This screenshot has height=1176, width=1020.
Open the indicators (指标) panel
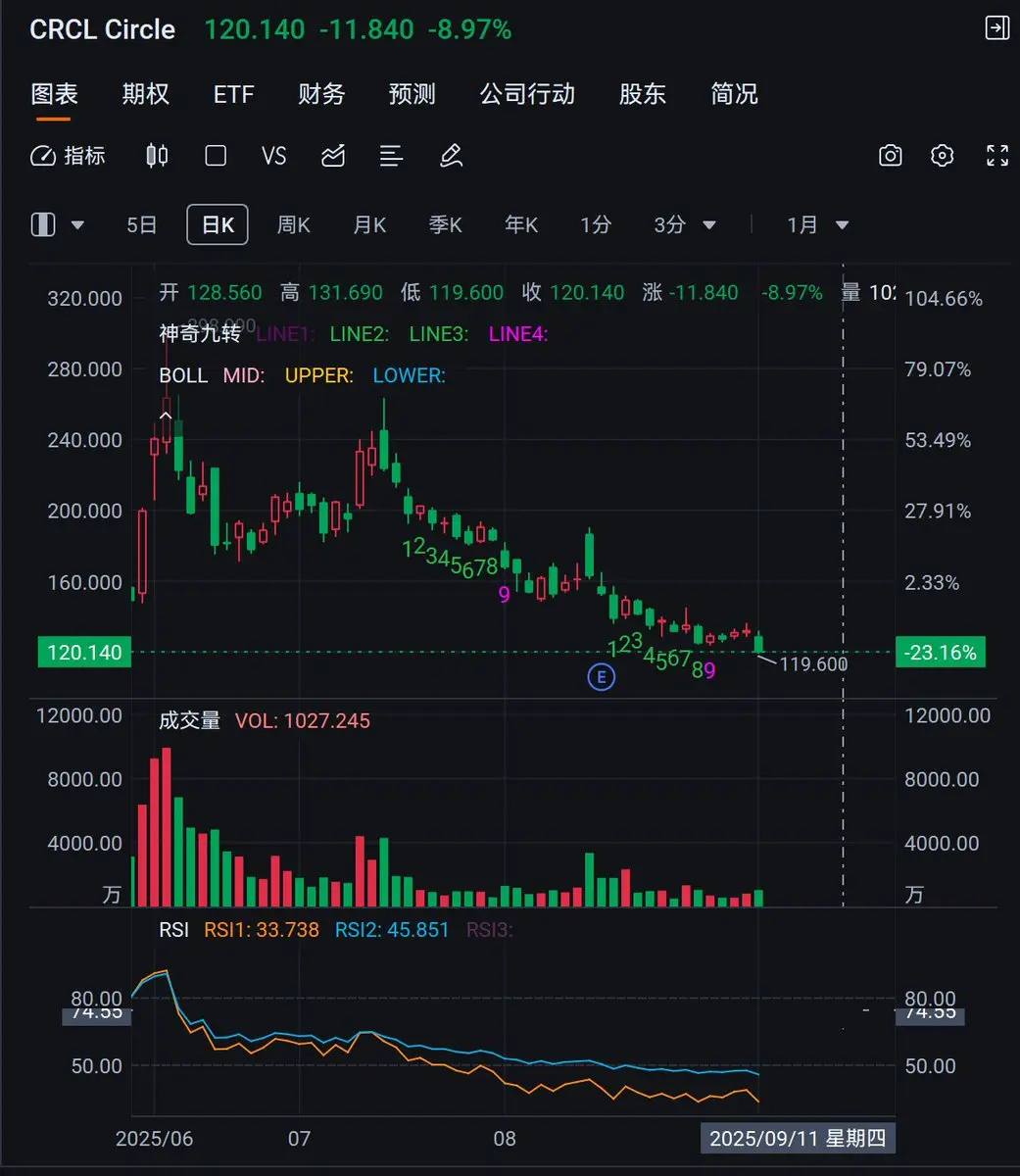pos(68,156)
